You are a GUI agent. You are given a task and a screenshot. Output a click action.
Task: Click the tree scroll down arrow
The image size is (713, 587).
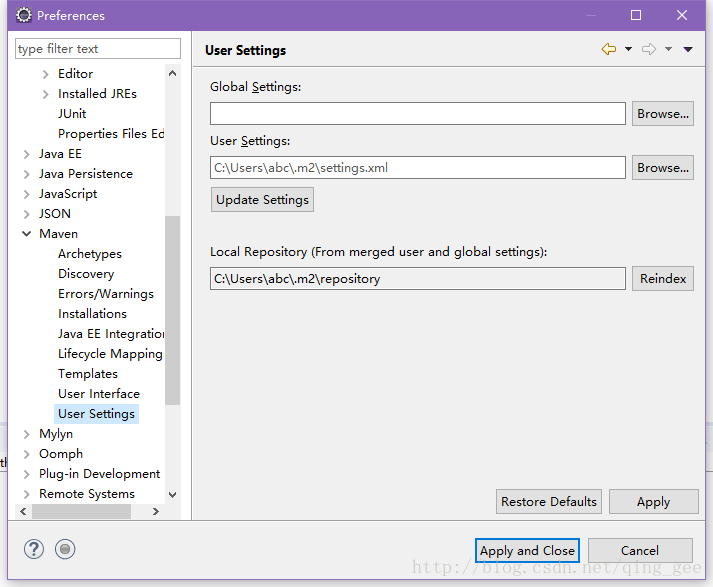tap(172, 495)
